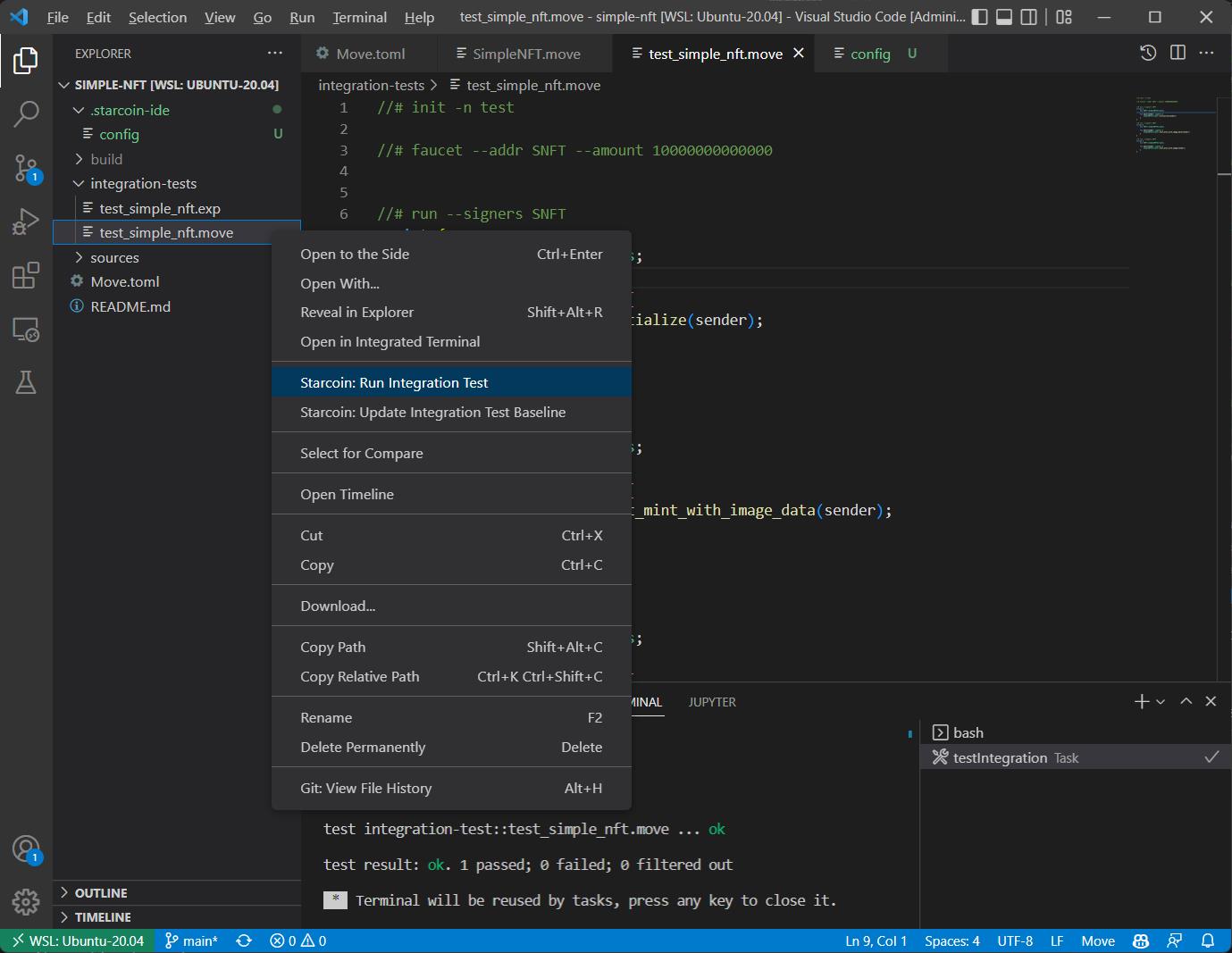
Task: Open the Accounts menu icon
Action: coord(26,849)
